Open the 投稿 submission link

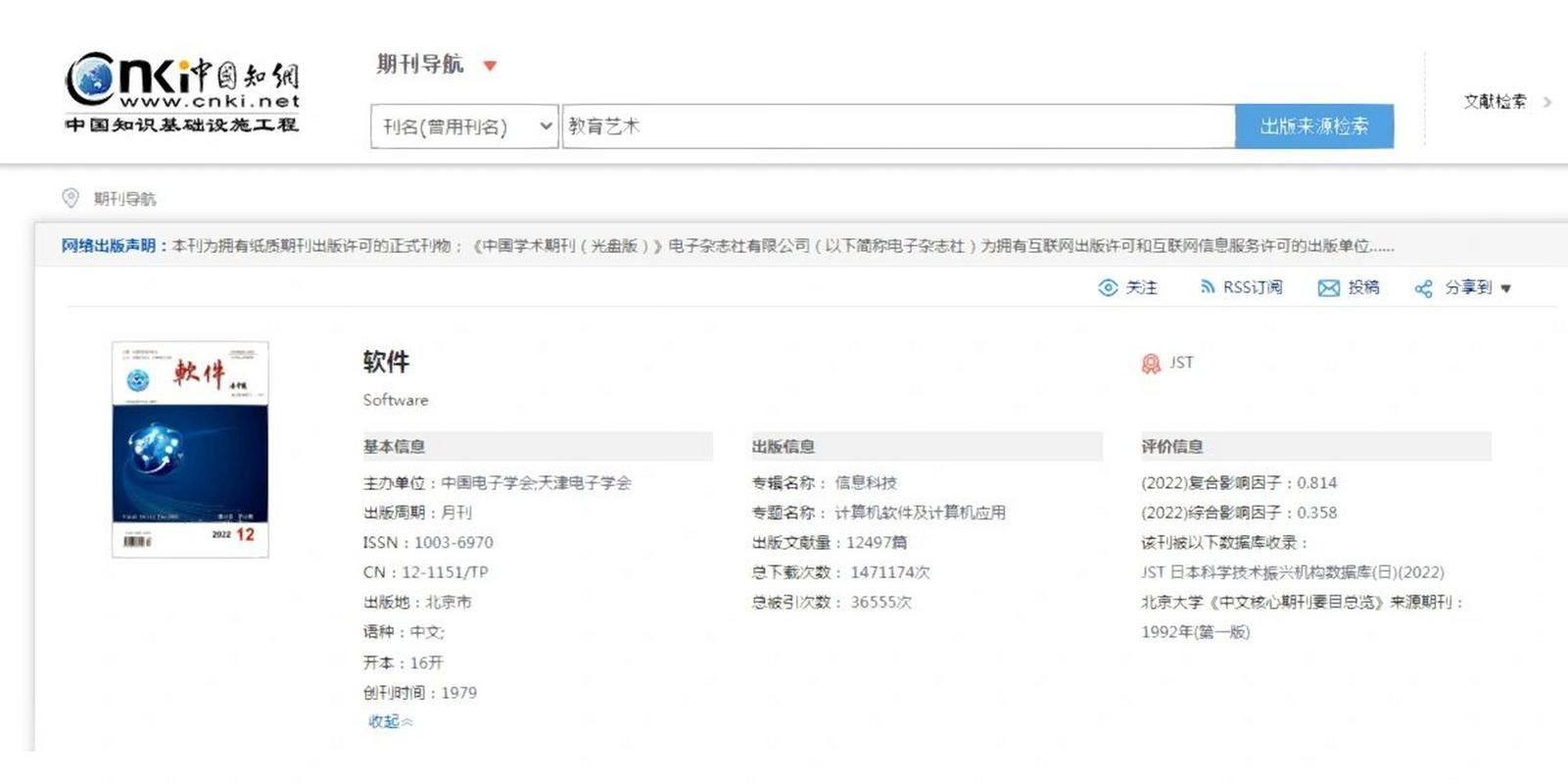point(1363,287)
